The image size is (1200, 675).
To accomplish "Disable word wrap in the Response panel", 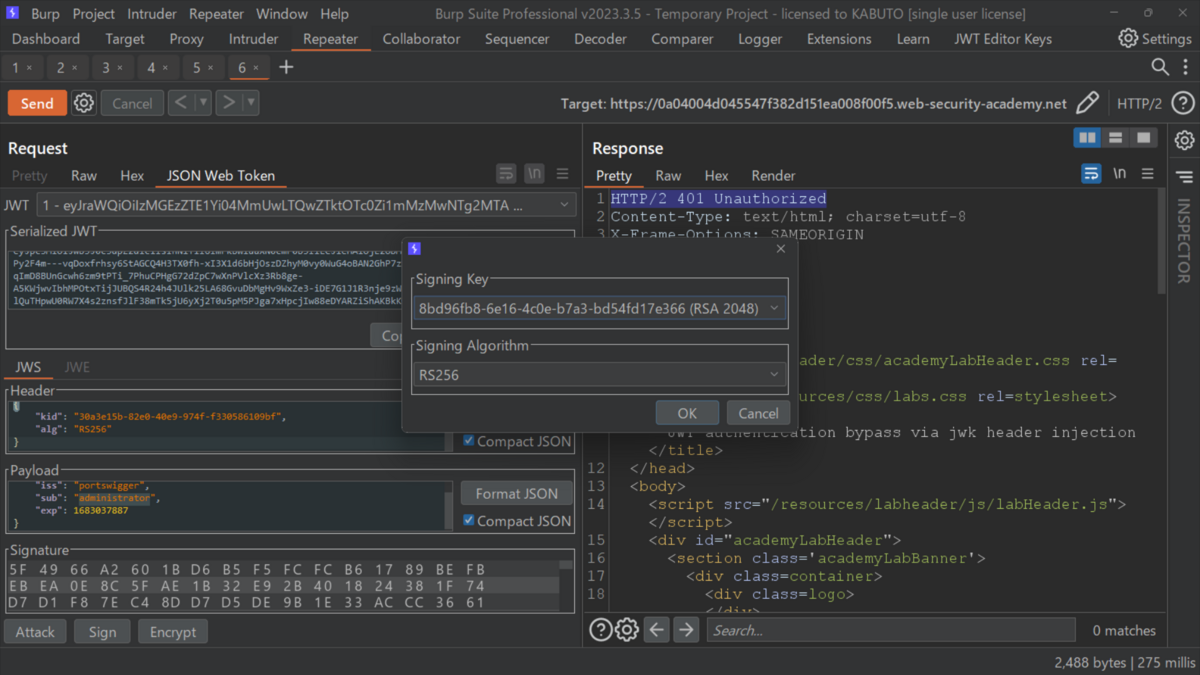I will 1090,173.
